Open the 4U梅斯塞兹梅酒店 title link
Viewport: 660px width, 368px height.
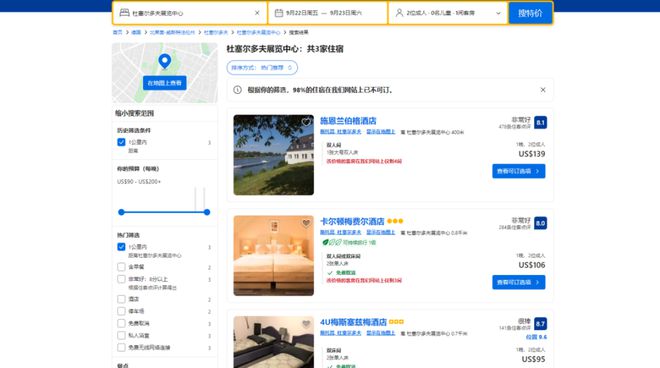pos(353,322)
